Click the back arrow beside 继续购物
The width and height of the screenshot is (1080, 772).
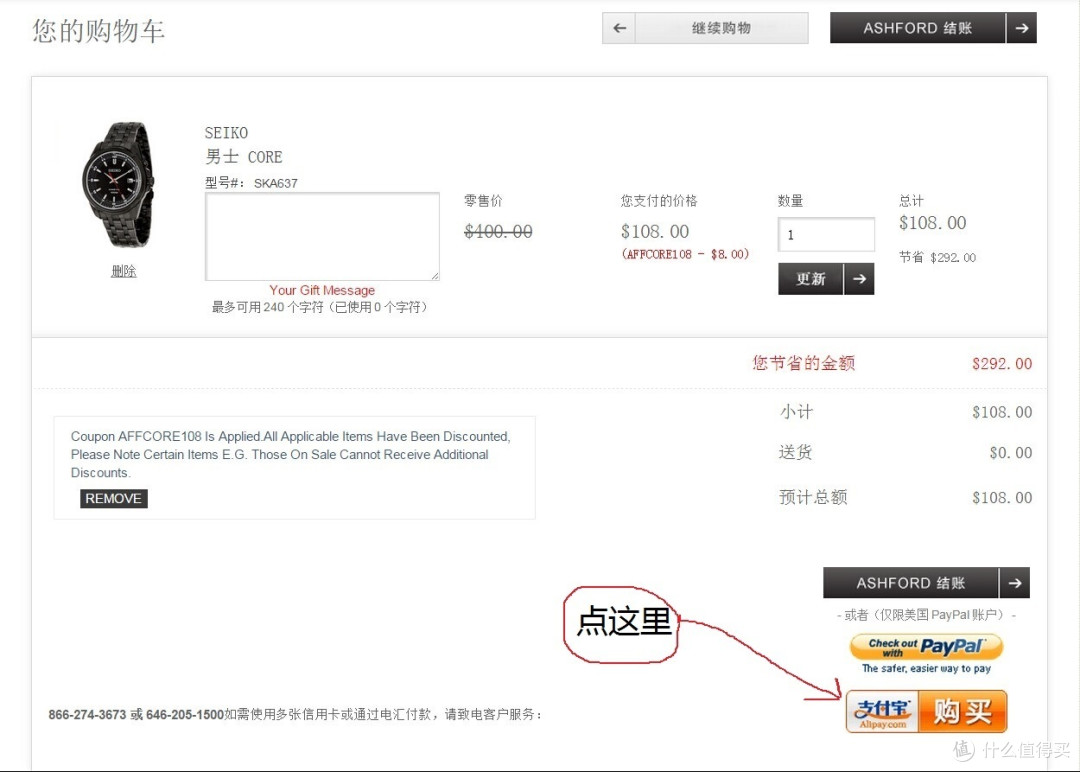point(619,28)
